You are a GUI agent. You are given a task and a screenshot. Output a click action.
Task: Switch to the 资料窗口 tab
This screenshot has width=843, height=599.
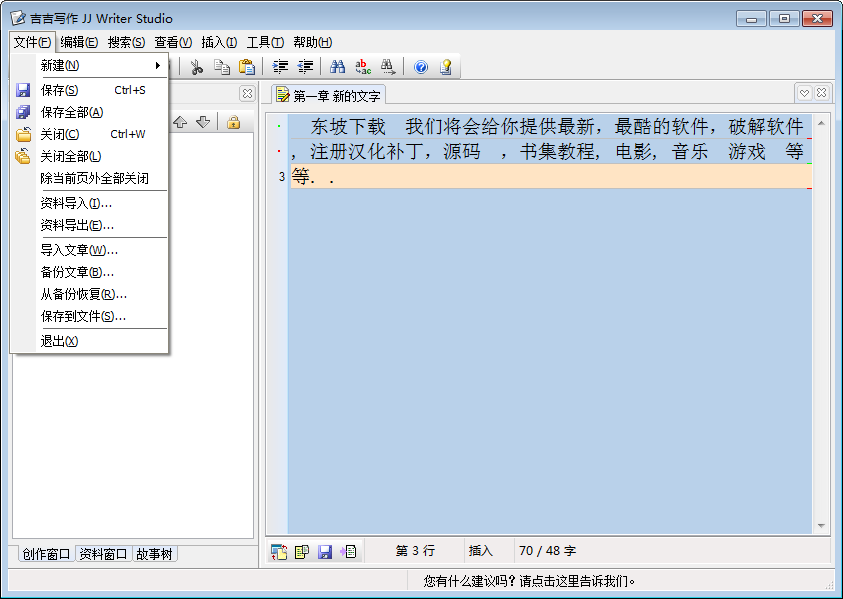point(103,554)
